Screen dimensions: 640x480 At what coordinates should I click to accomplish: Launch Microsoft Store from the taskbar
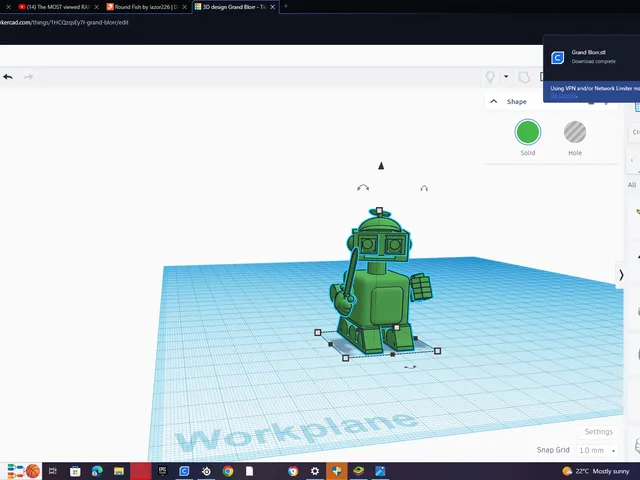pyautogui.click(x=75, y=471)
